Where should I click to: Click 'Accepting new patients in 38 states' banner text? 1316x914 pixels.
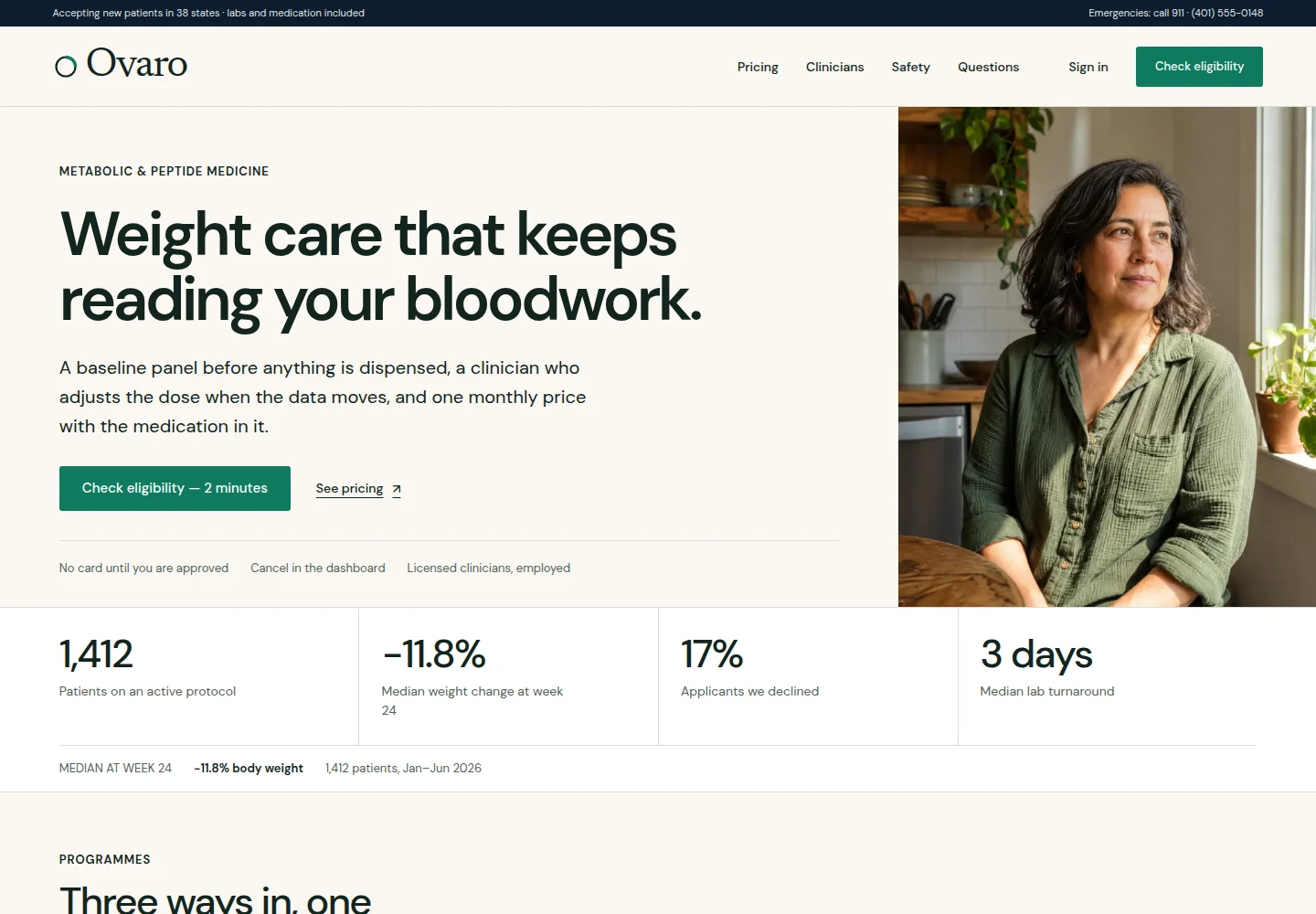(x=136, y=13)
